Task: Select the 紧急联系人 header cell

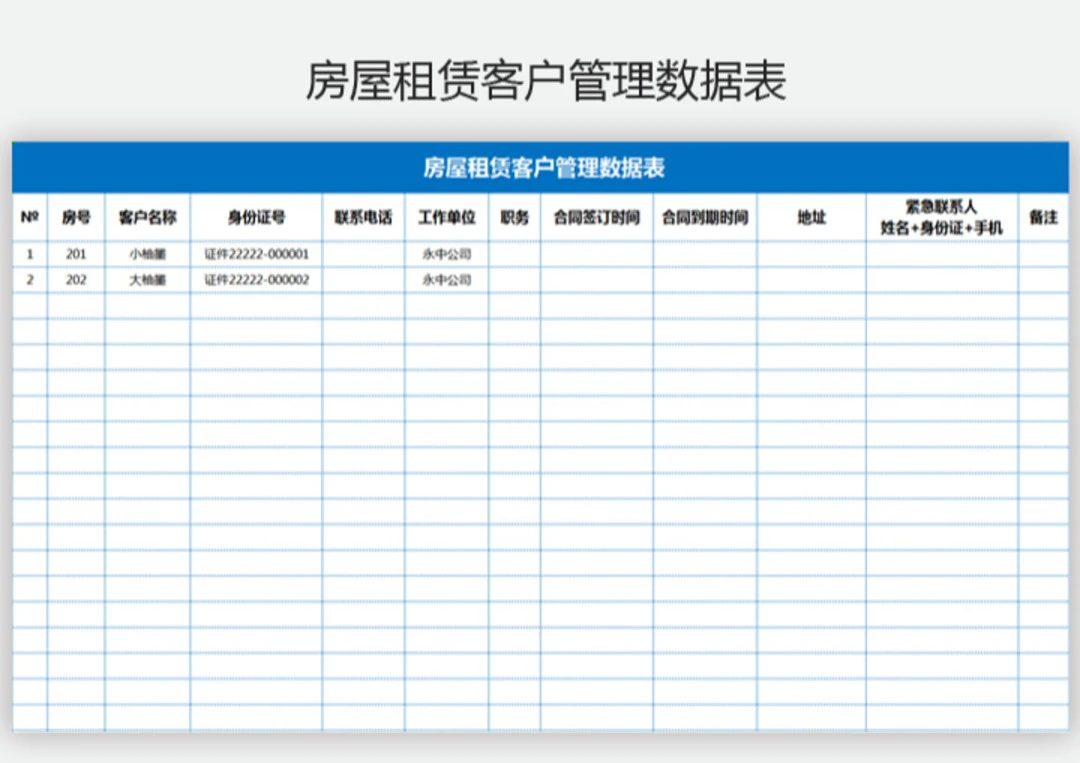Action: pyautogui.click(x=941, y=217)
